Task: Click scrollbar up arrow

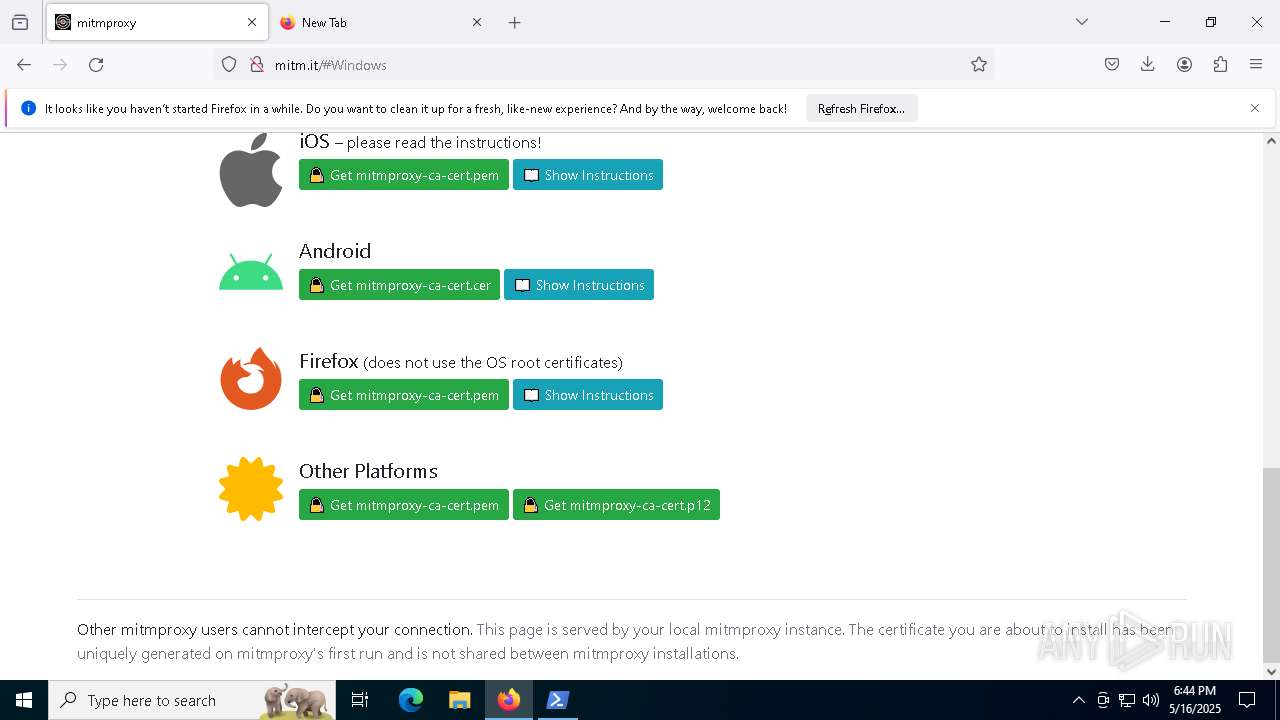Action: tap(1271, 141)
